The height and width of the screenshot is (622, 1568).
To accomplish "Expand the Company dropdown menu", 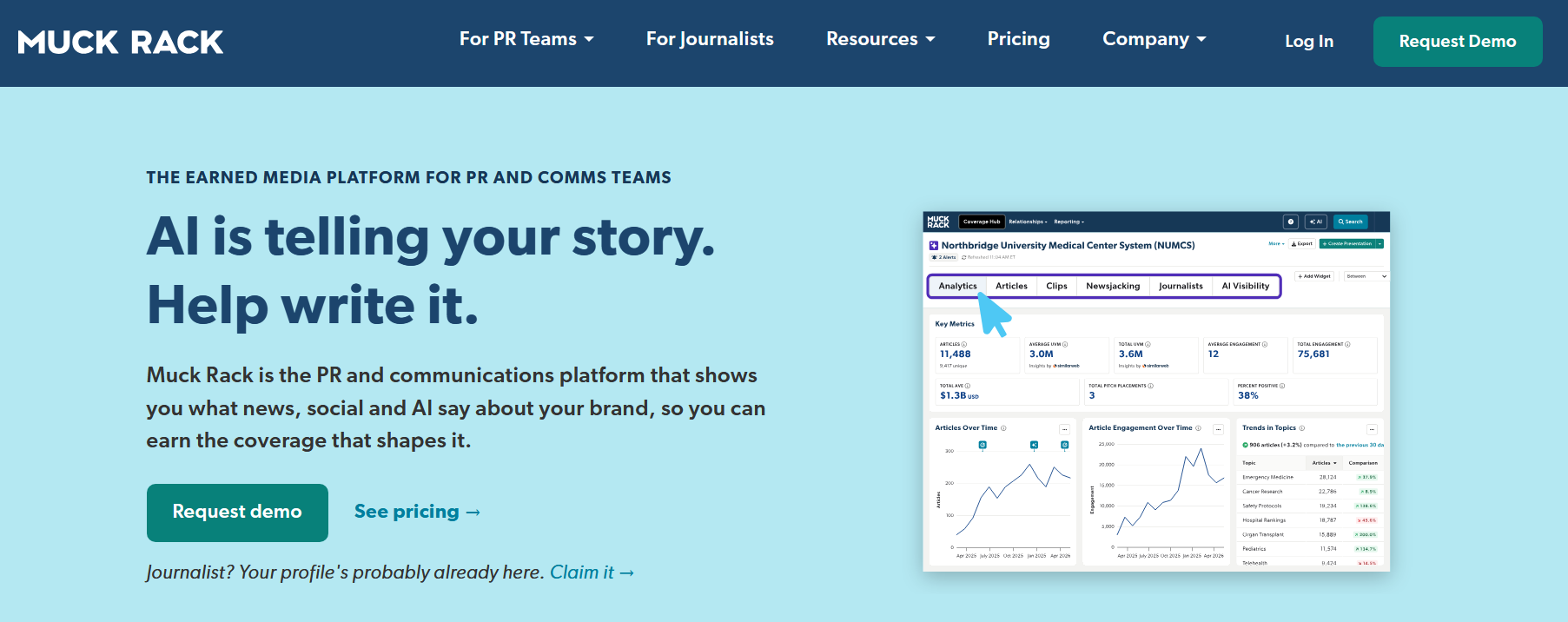I will tap(1154, 39).
